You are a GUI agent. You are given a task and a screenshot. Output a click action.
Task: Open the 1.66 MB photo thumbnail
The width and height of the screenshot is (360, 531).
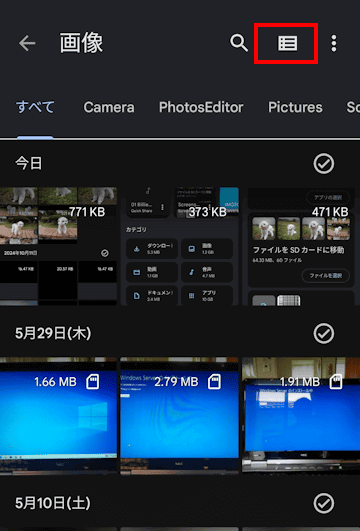point(59,416)
